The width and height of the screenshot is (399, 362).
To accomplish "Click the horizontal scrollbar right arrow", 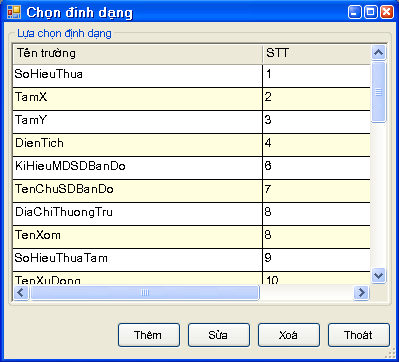I will click(361, 293).
